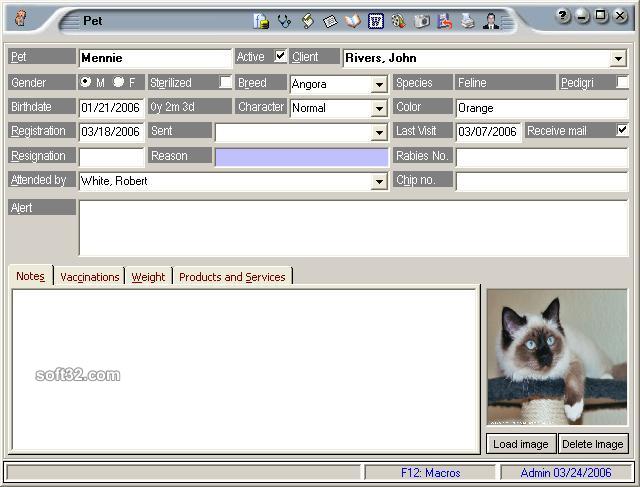The width and height of the screenshot is (640, 487).
Task: Click the film reel media icon
Action: [x=398, y=21]
